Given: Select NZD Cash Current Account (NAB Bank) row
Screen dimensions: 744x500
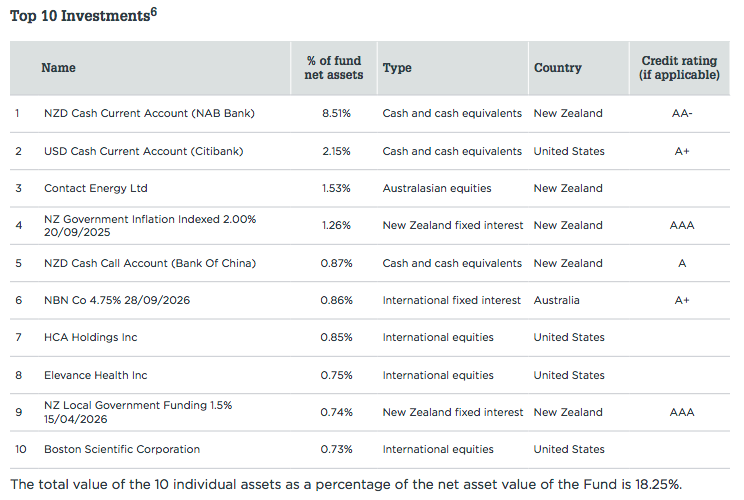Looking at the screenshot, I should [x=149, y=114].
